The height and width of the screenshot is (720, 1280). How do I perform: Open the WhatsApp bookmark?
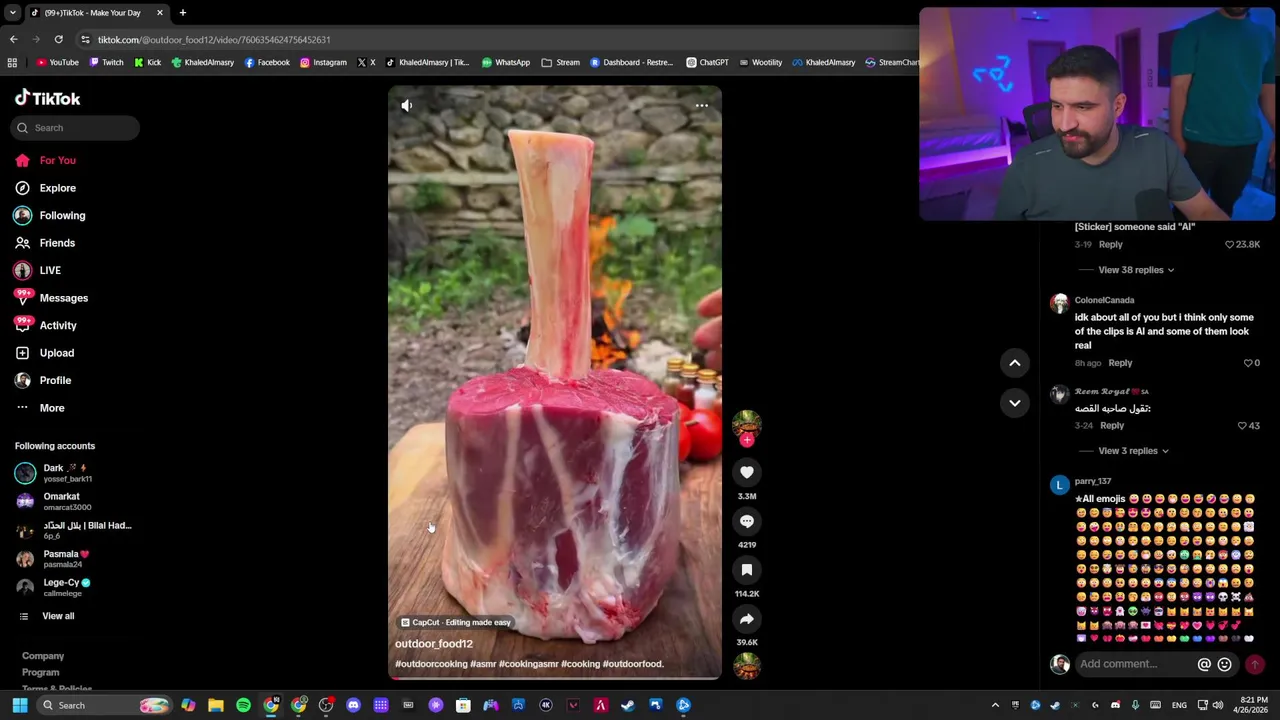coord(506,62)
